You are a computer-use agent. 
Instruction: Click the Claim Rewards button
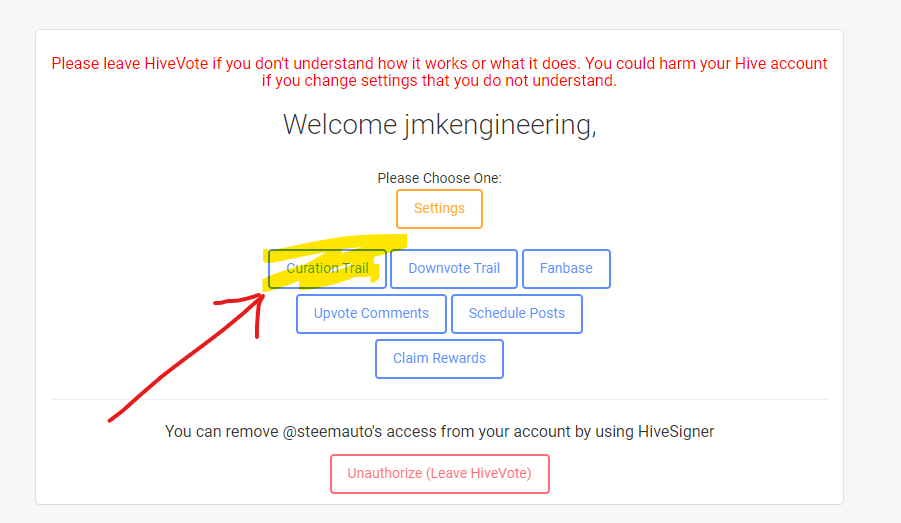439,359
